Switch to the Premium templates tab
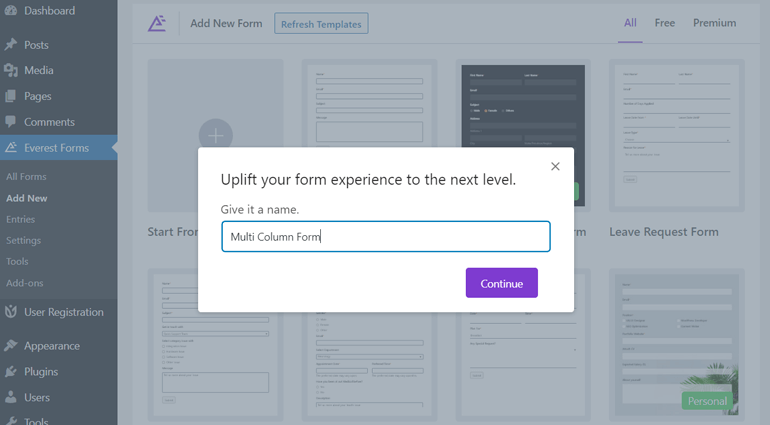 click(714, 23)
